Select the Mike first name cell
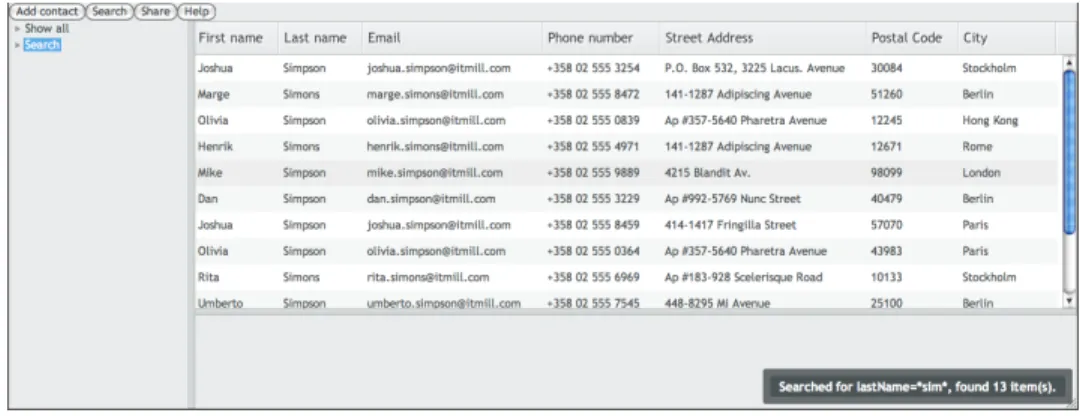 210,173
